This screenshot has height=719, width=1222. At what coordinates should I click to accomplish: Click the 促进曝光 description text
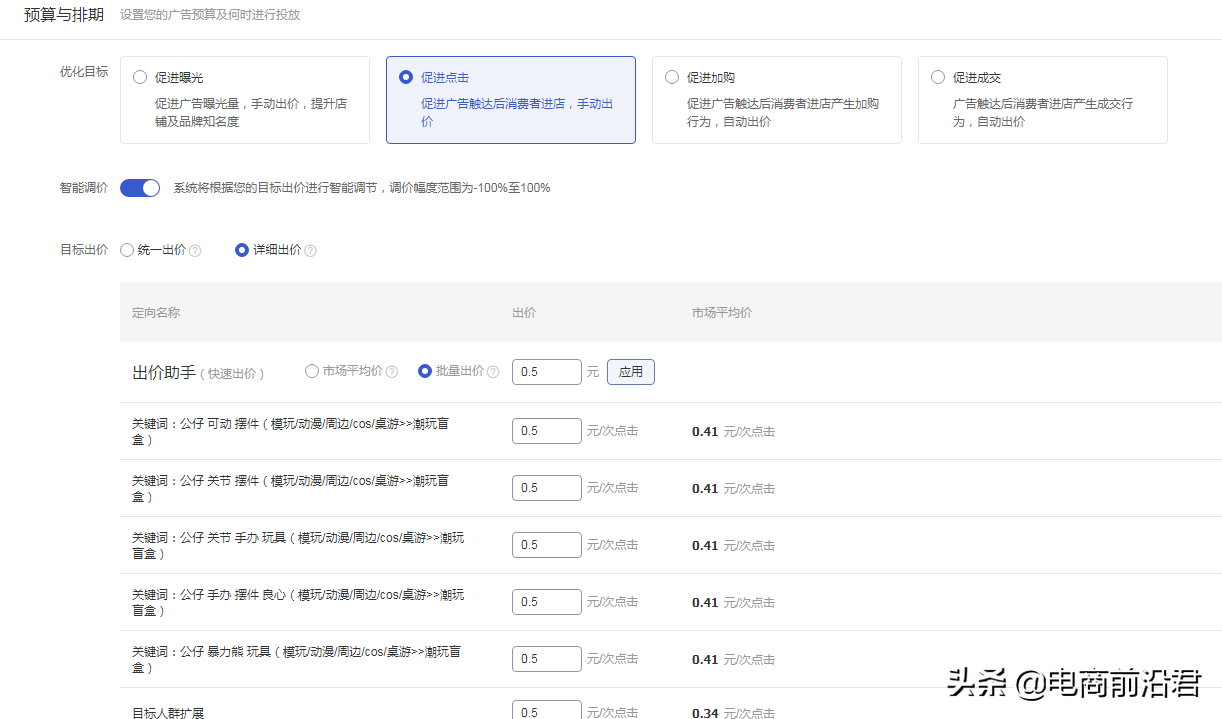[251, 112]
